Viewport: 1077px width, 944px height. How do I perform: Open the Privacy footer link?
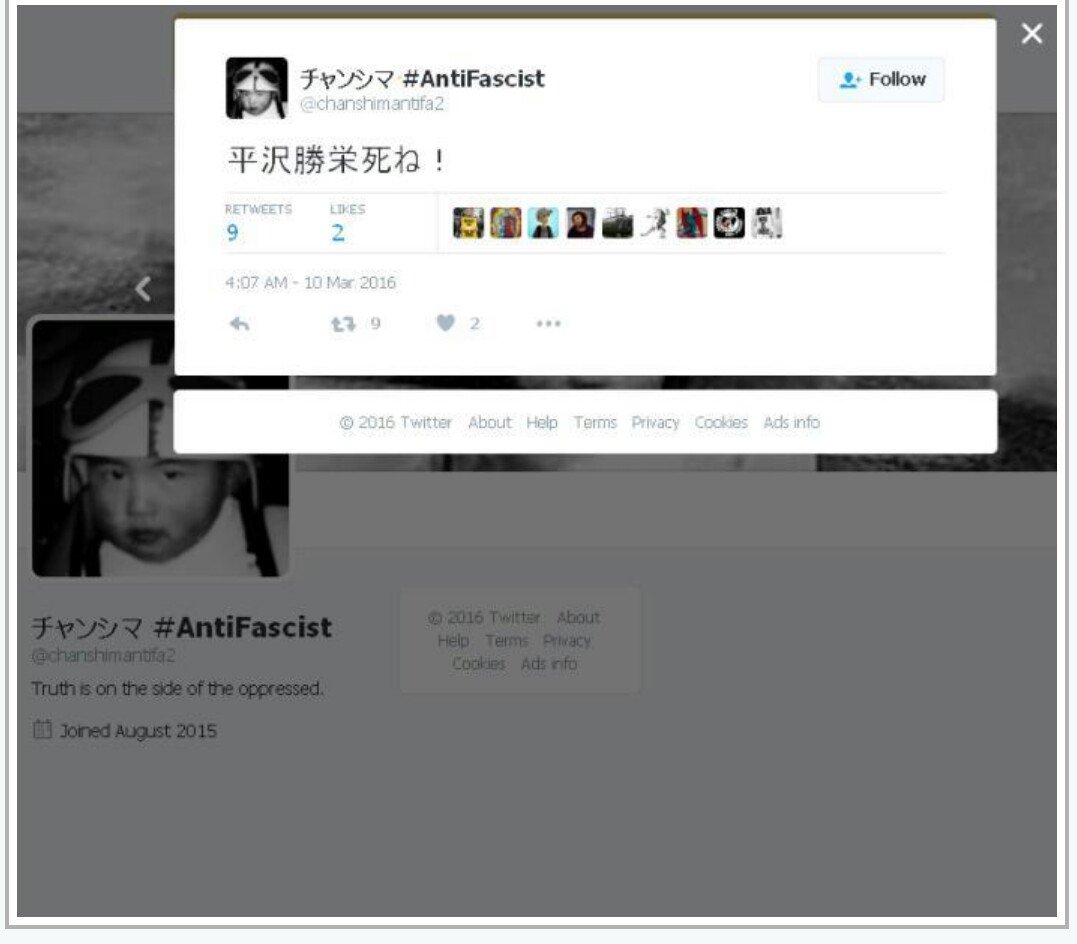pyautogui.click(x=655, y=423)
